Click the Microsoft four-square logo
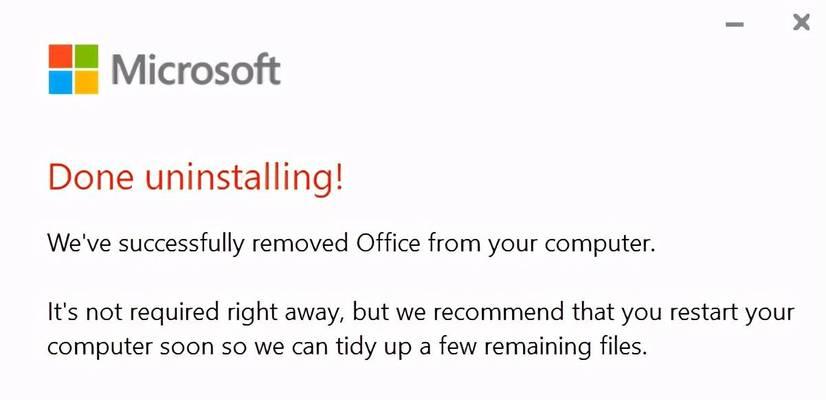 [x=73, y=69]
